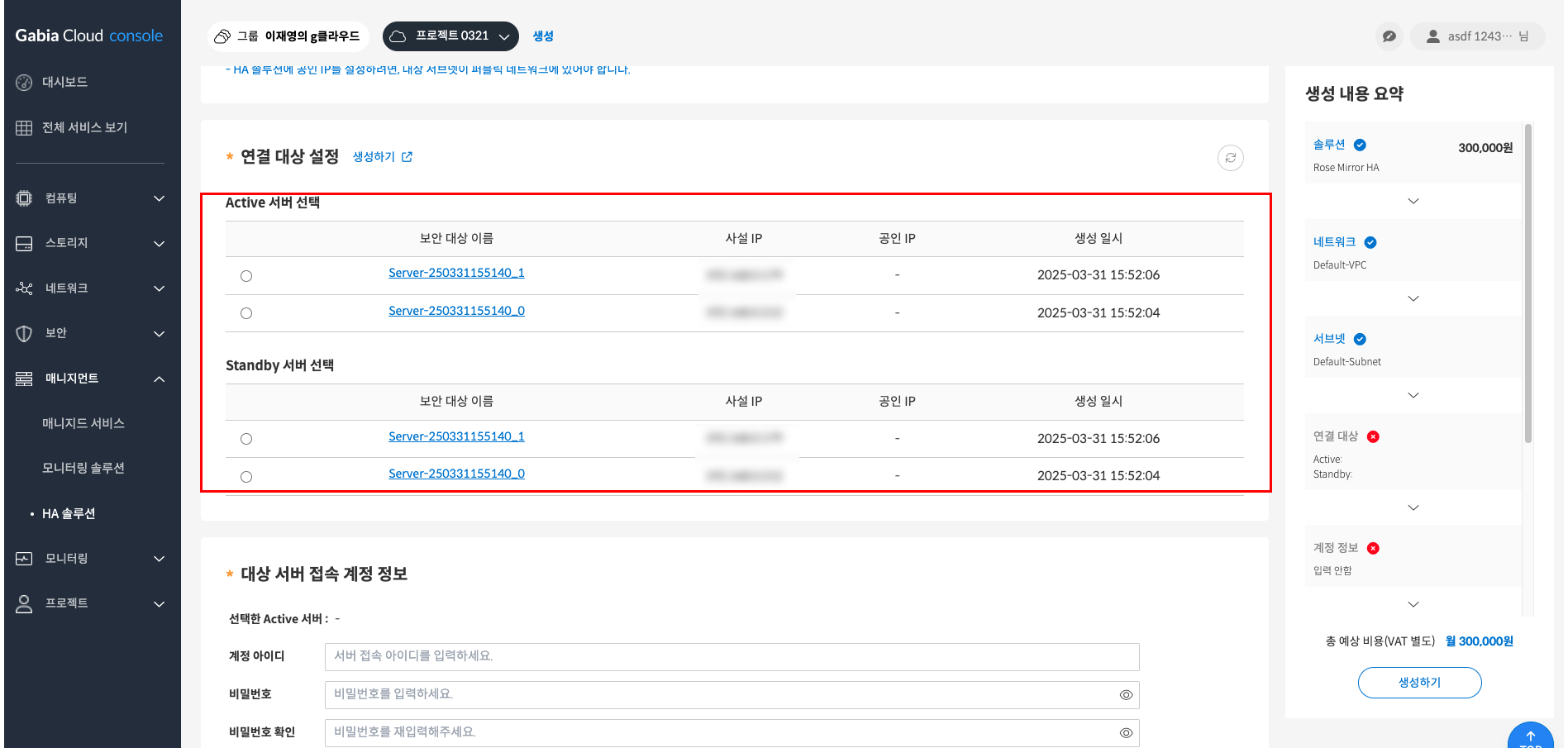Open Active Server-250331155140_0 link

click(x=456, y=311)
